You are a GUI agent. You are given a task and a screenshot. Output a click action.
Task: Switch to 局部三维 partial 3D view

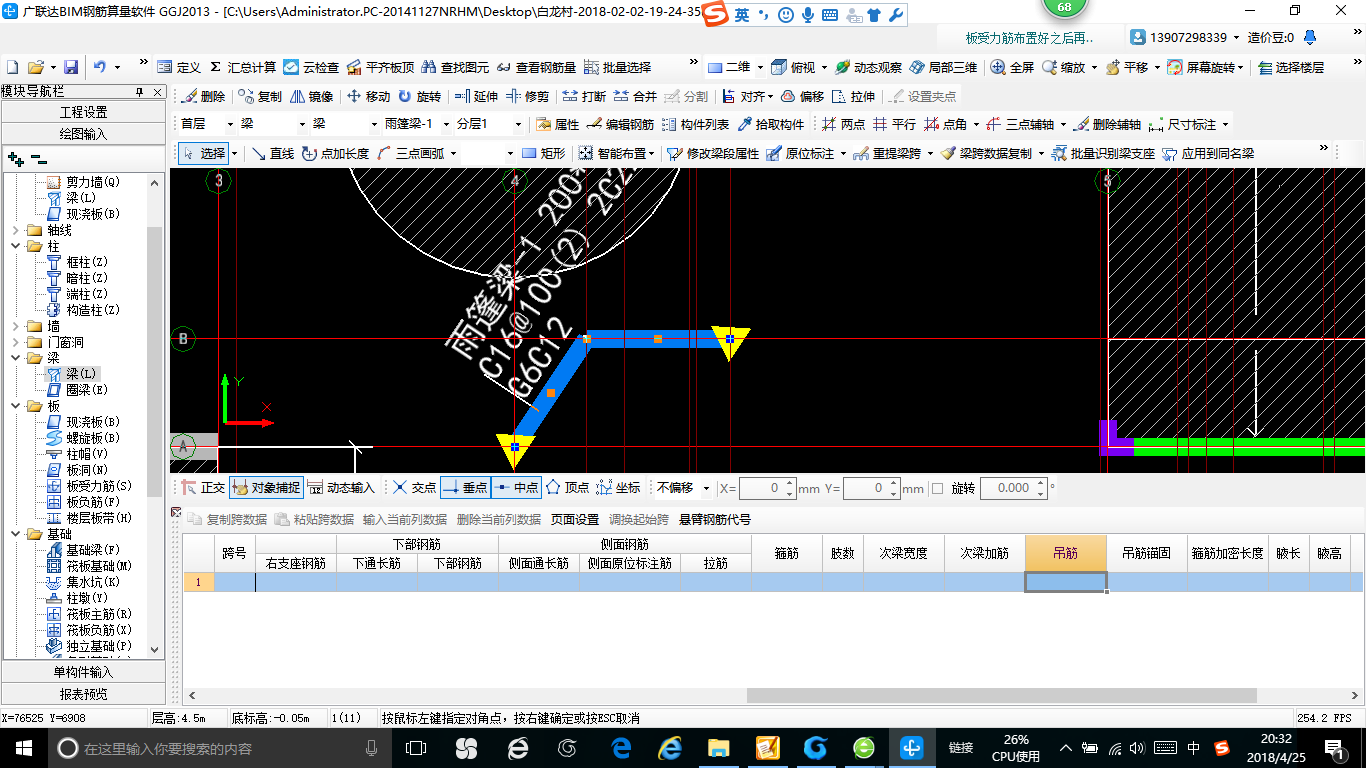pos(943,67)
